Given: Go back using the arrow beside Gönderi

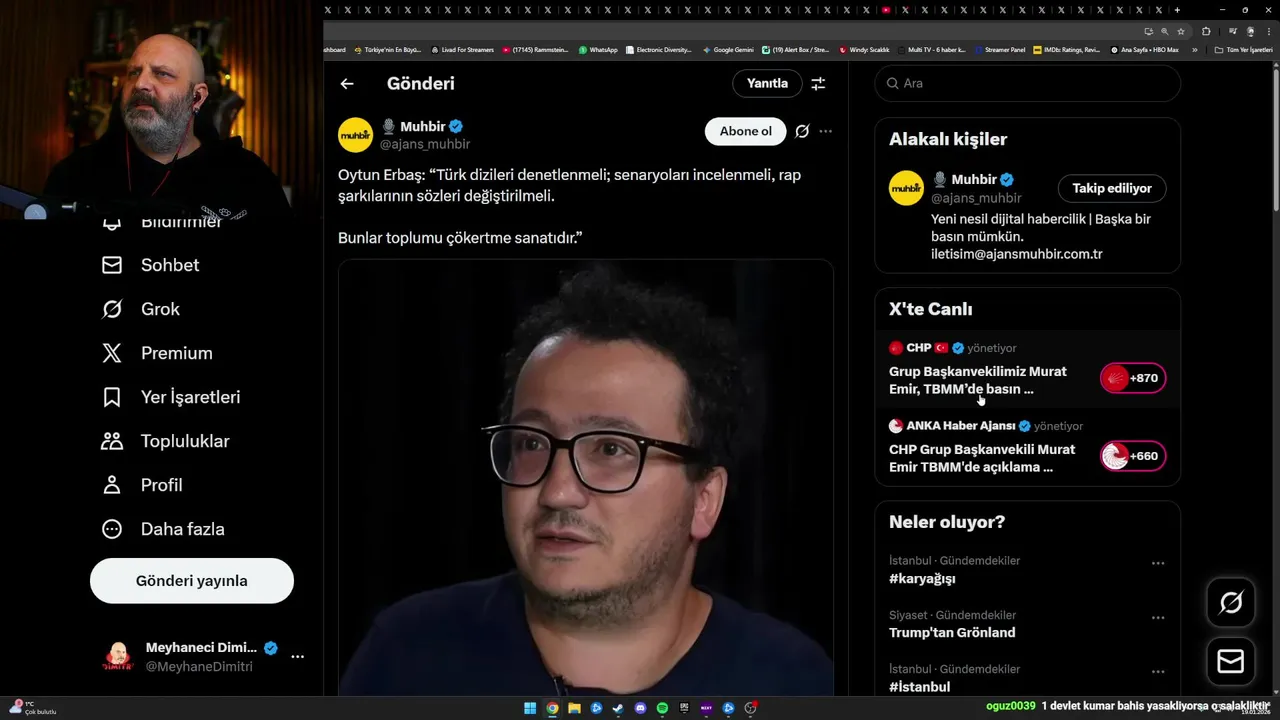Looking at the screenshot, I should [347, 84].
